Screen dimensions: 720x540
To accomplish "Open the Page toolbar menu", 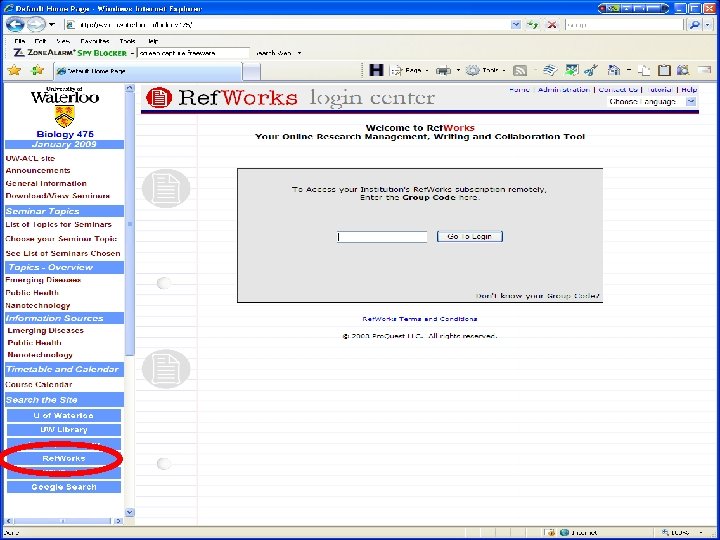I will 409,70.
